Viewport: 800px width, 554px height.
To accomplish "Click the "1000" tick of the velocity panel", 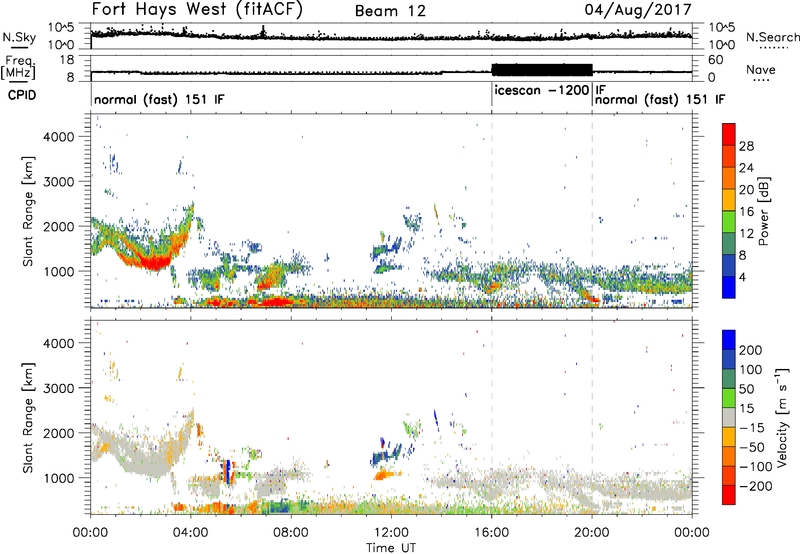I will (x=58, y=478).
